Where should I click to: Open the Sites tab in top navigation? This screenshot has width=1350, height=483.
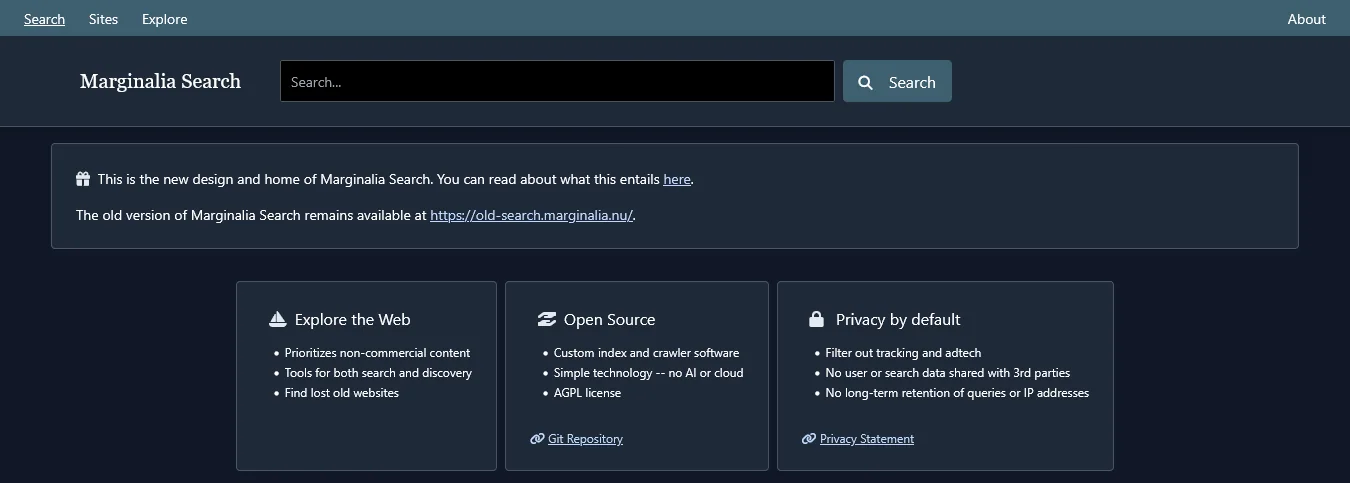103,19
